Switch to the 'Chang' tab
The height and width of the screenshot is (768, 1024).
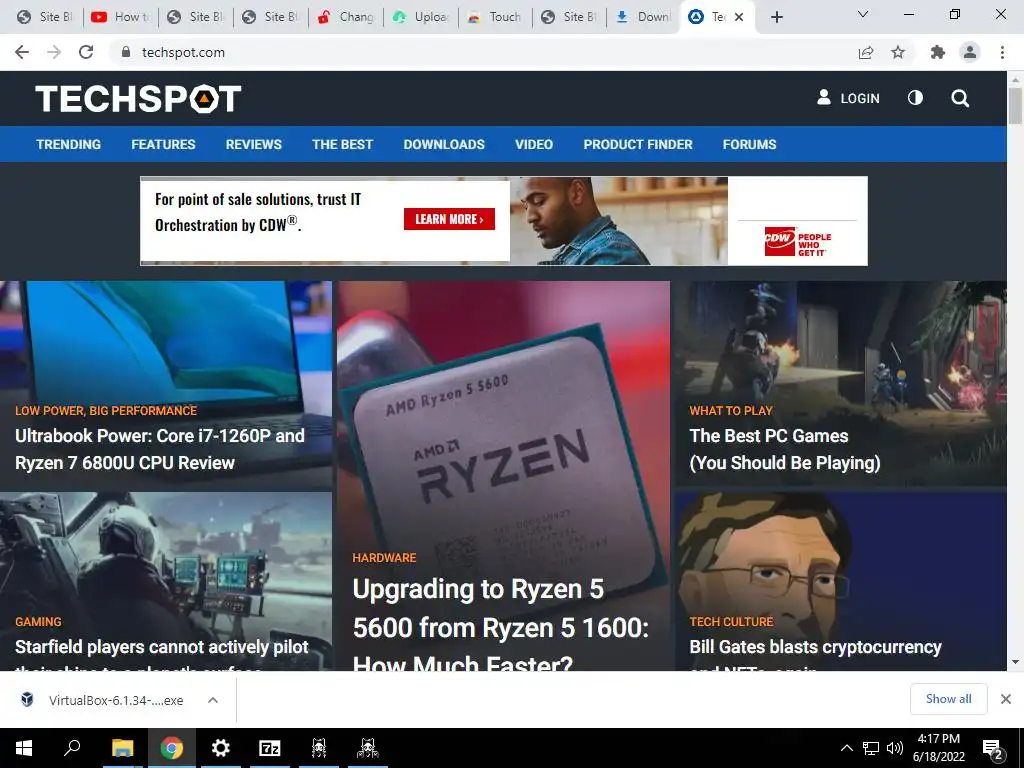[345, 17]
